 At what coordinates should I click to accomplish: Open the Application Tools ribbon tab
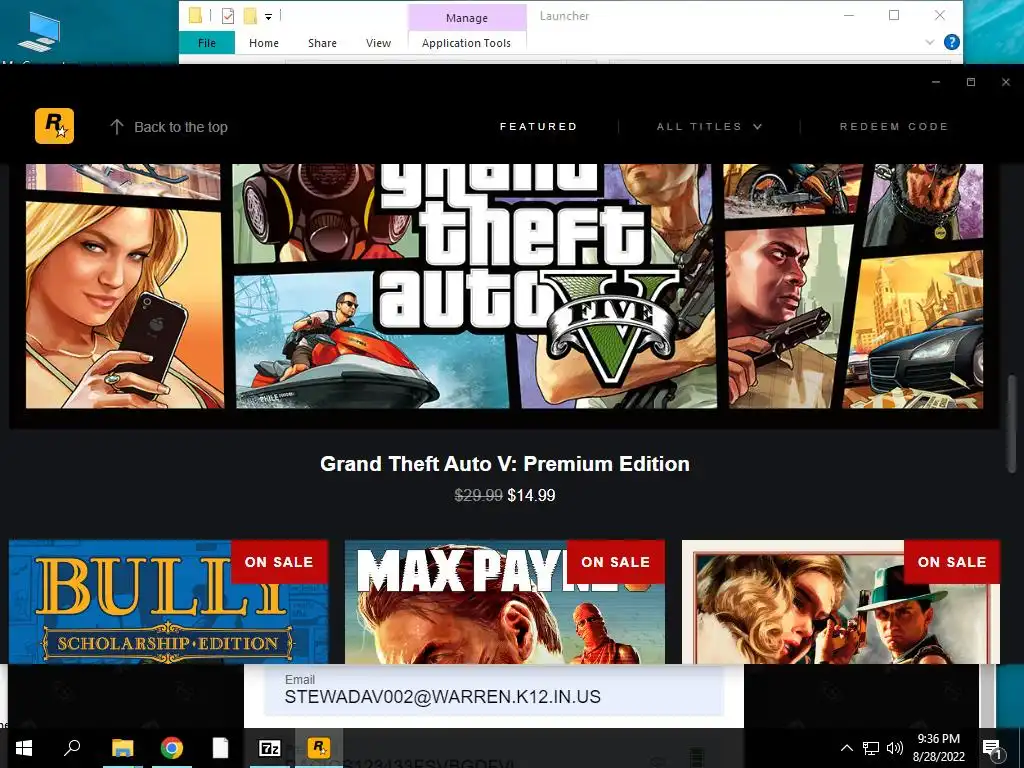pyautogui.click(x=466, y=43)
